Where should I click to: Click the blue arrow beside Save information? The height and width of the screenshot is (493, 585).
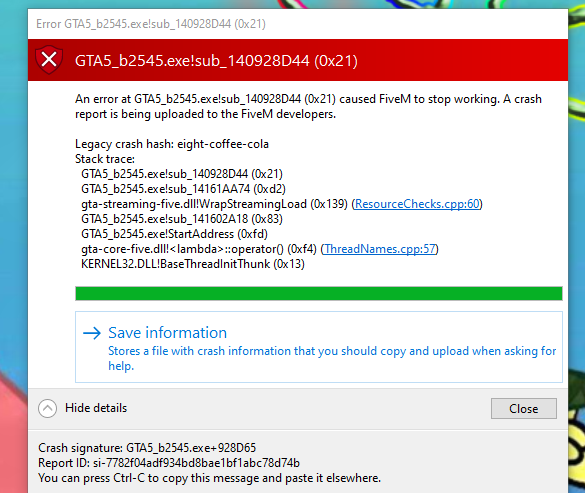click(x=92, y=333)
